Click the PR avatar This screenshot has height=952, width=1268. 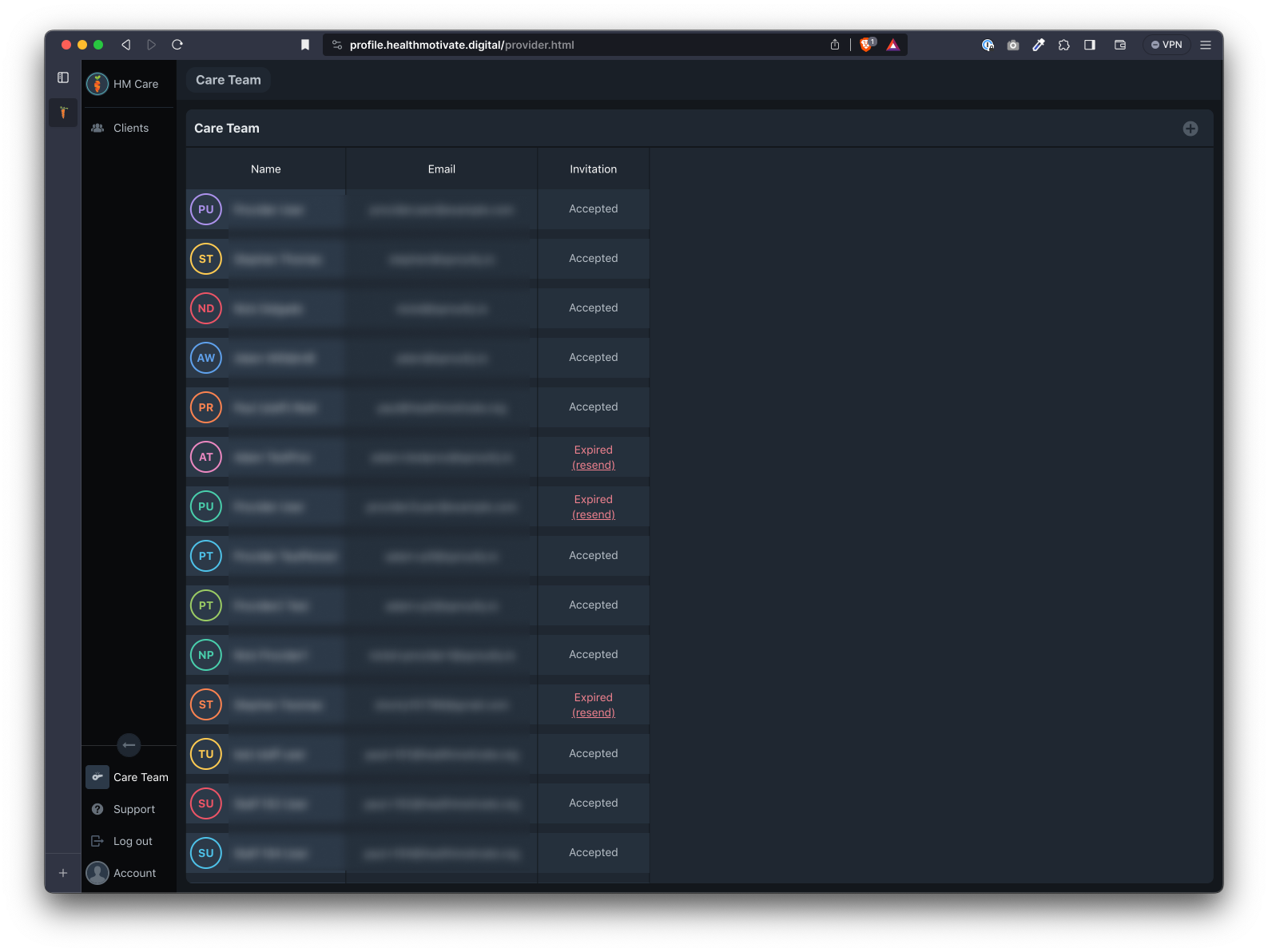point(206,407)
